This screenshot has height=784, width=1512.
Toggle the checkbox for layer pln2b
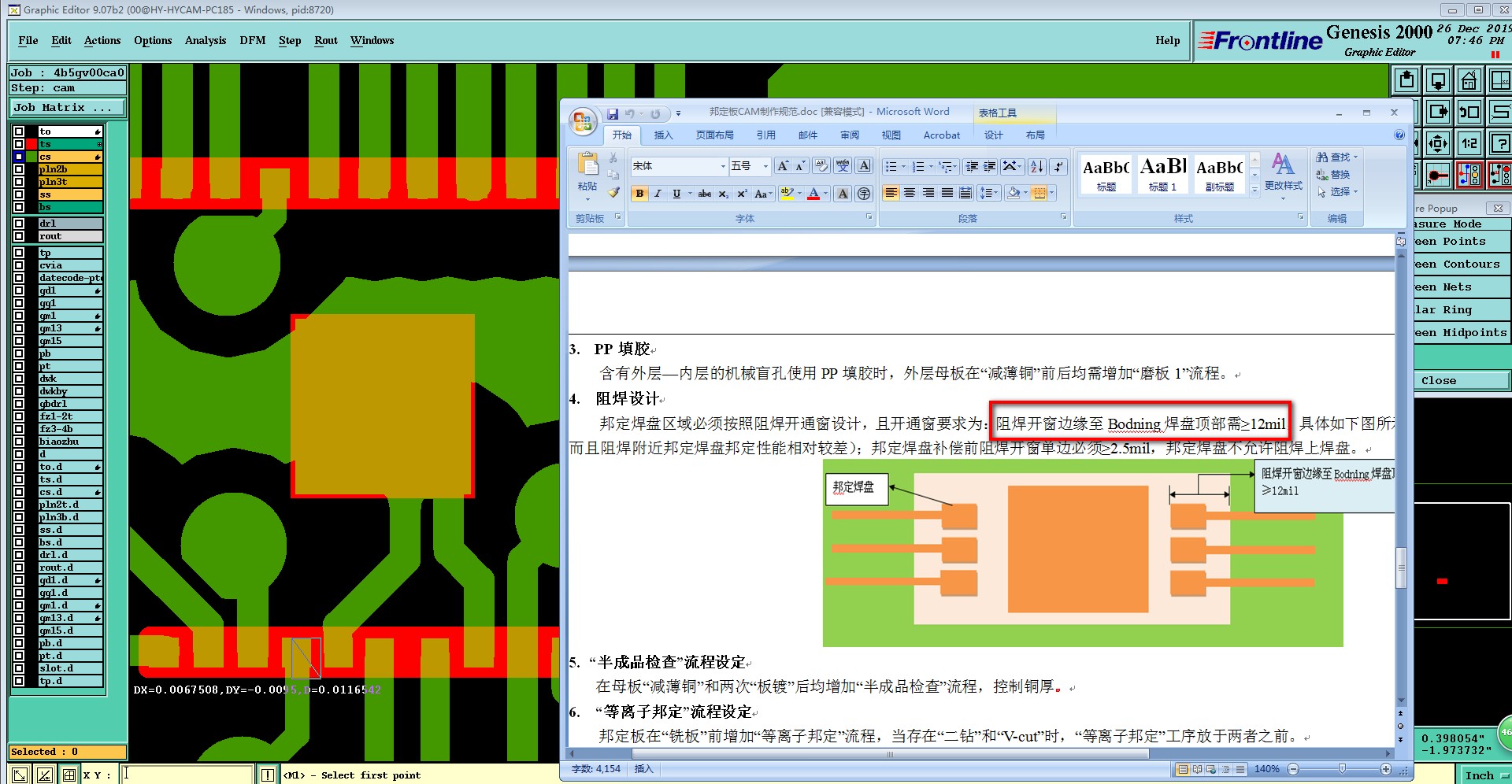[x=19, y=169]
